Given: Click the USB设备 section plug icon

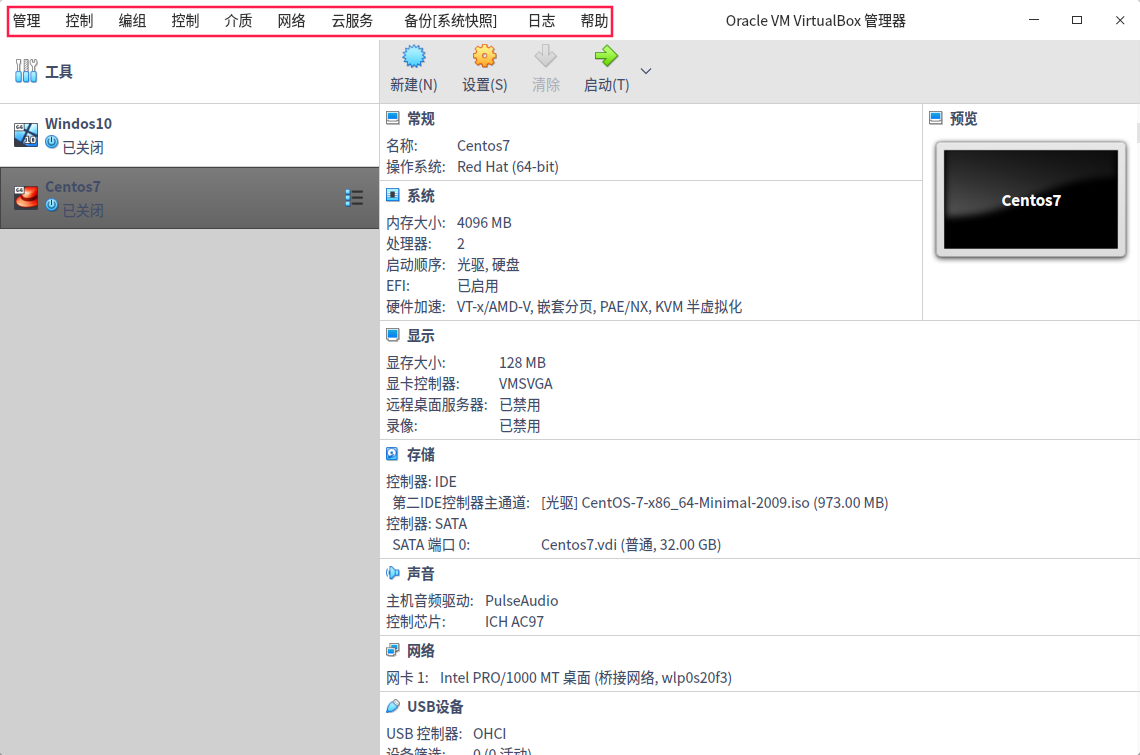Looking at the screenshot, I should tap(393, 706).
